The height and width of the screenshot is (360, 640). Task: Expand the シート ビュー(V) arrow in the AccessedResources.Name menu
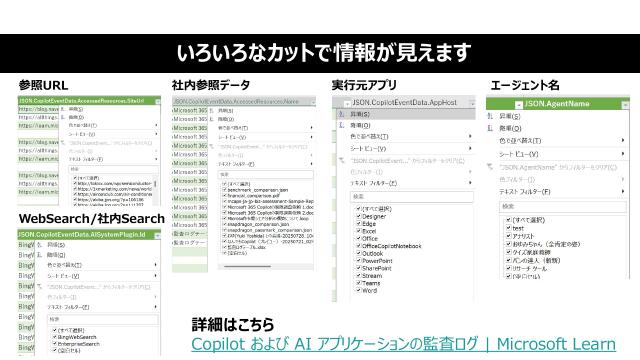[311, 137]
